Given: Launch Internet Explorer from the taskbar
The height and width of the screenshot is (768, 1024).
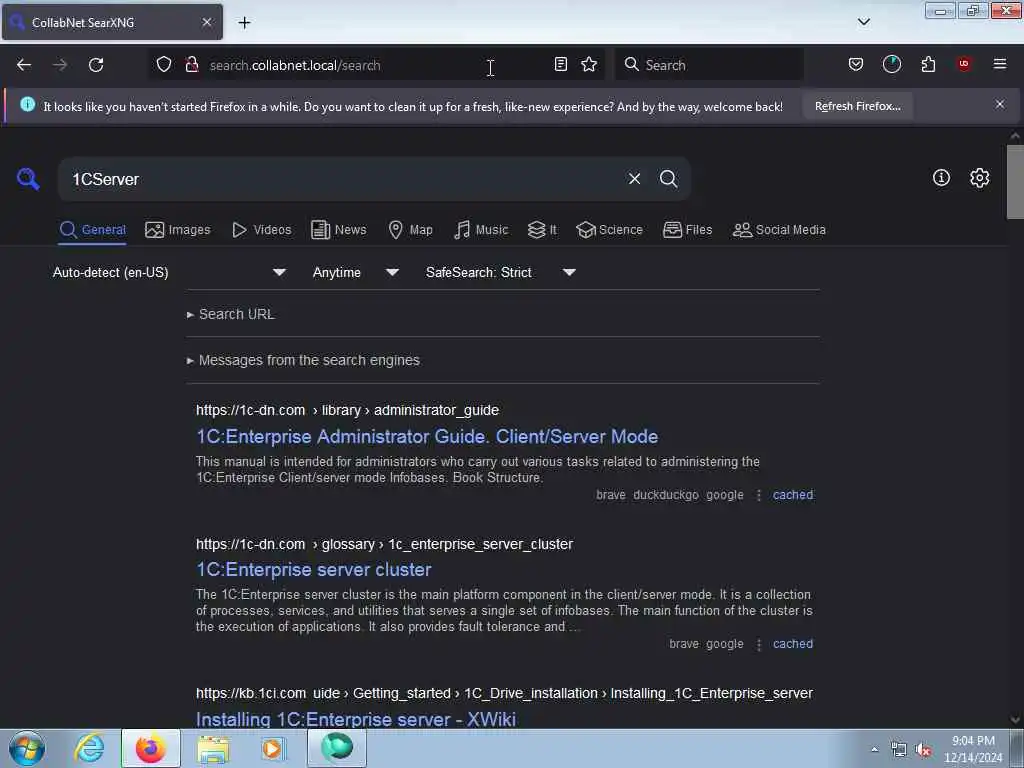Looking at the screenshot, I should [x=89, y=748].
